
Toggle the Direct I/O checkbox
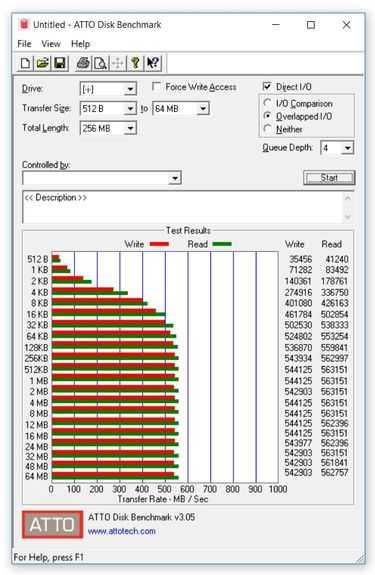point(267,87)
